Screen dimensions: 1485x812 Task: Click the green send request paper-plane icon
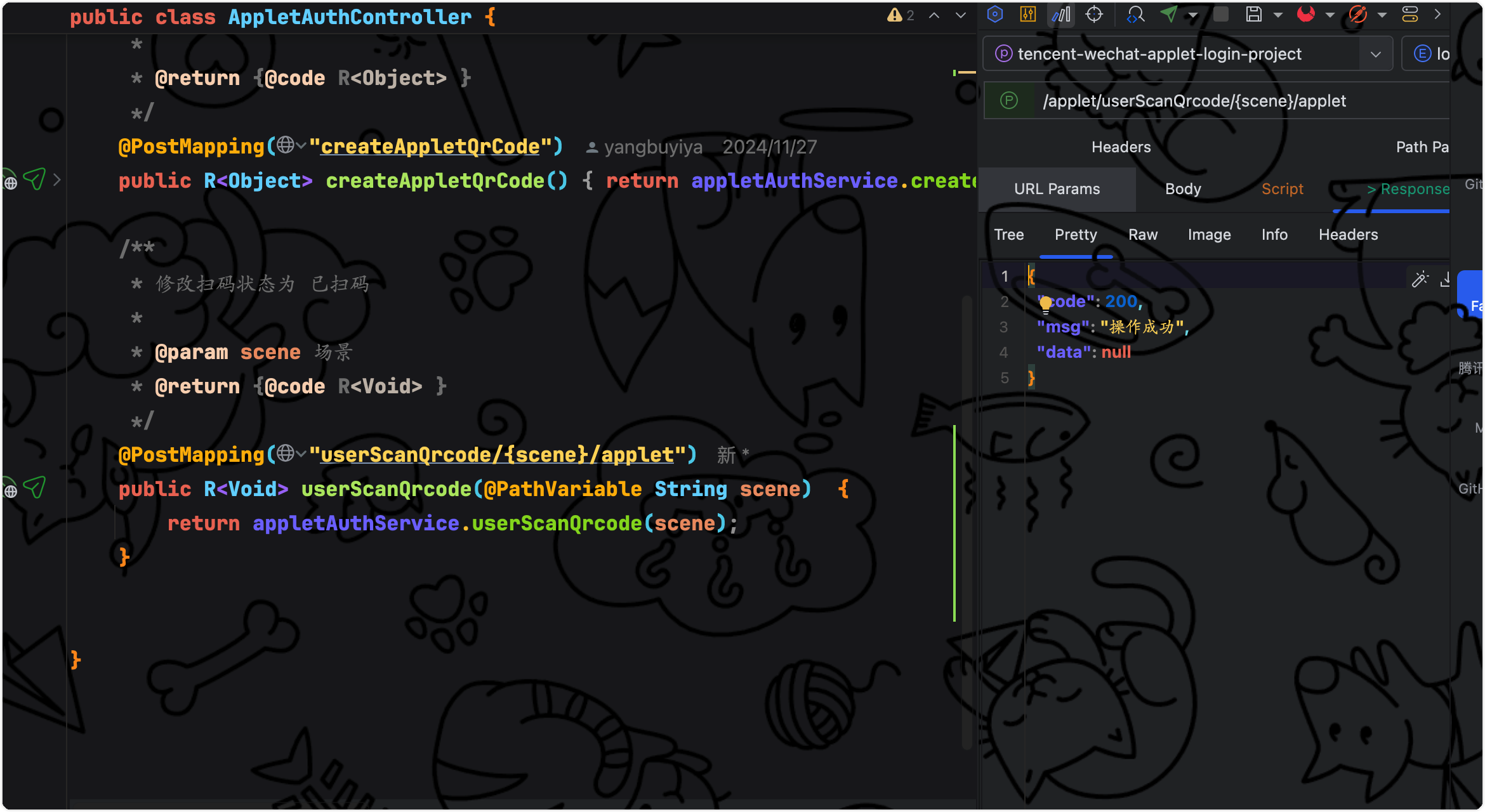1169,14
